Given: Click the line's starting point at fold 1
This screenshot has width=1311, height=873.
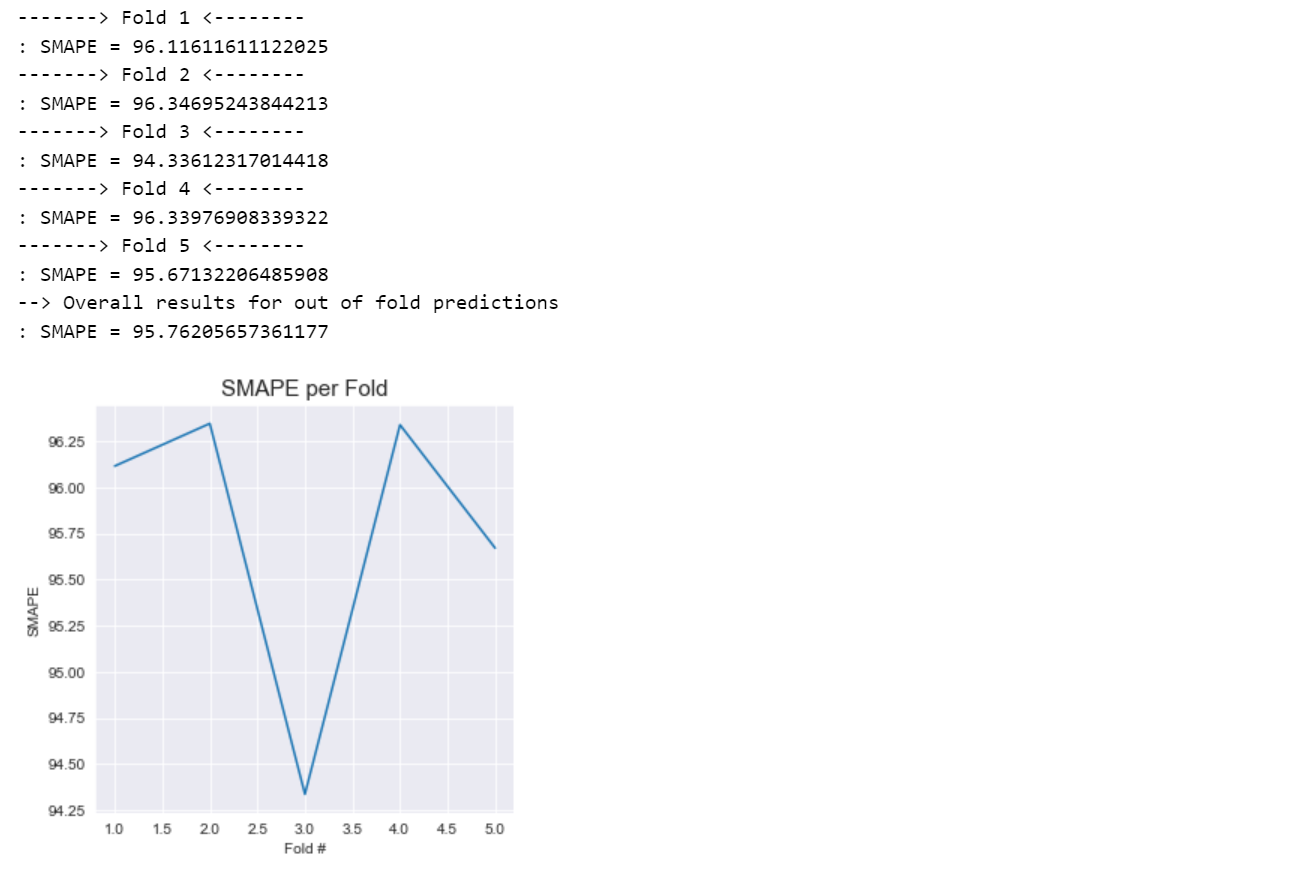Looking at the screenshot, I should tap(115, 466).
